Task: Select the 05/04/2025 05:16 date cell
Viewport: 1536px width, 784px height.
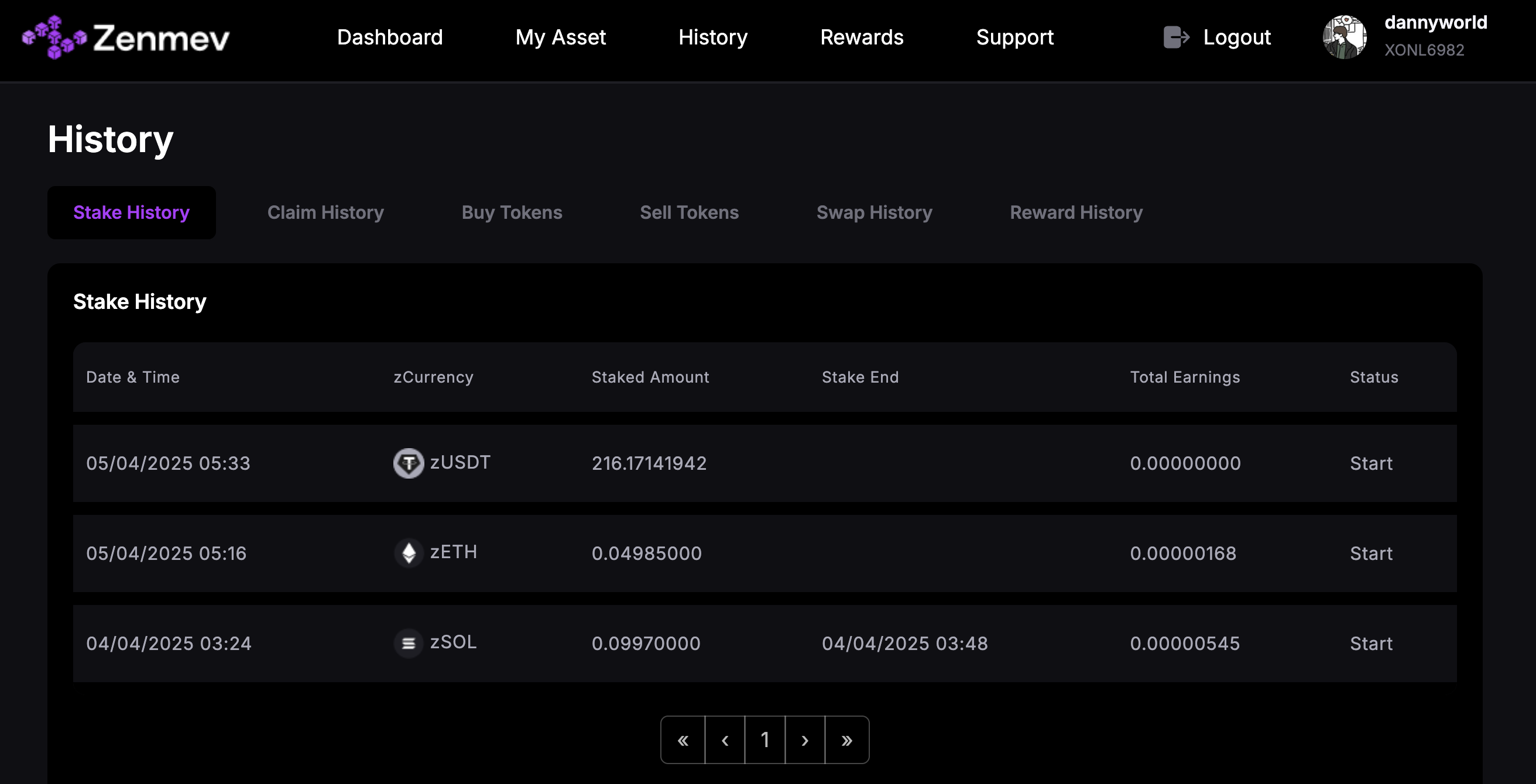Action: tap(166, 553)
